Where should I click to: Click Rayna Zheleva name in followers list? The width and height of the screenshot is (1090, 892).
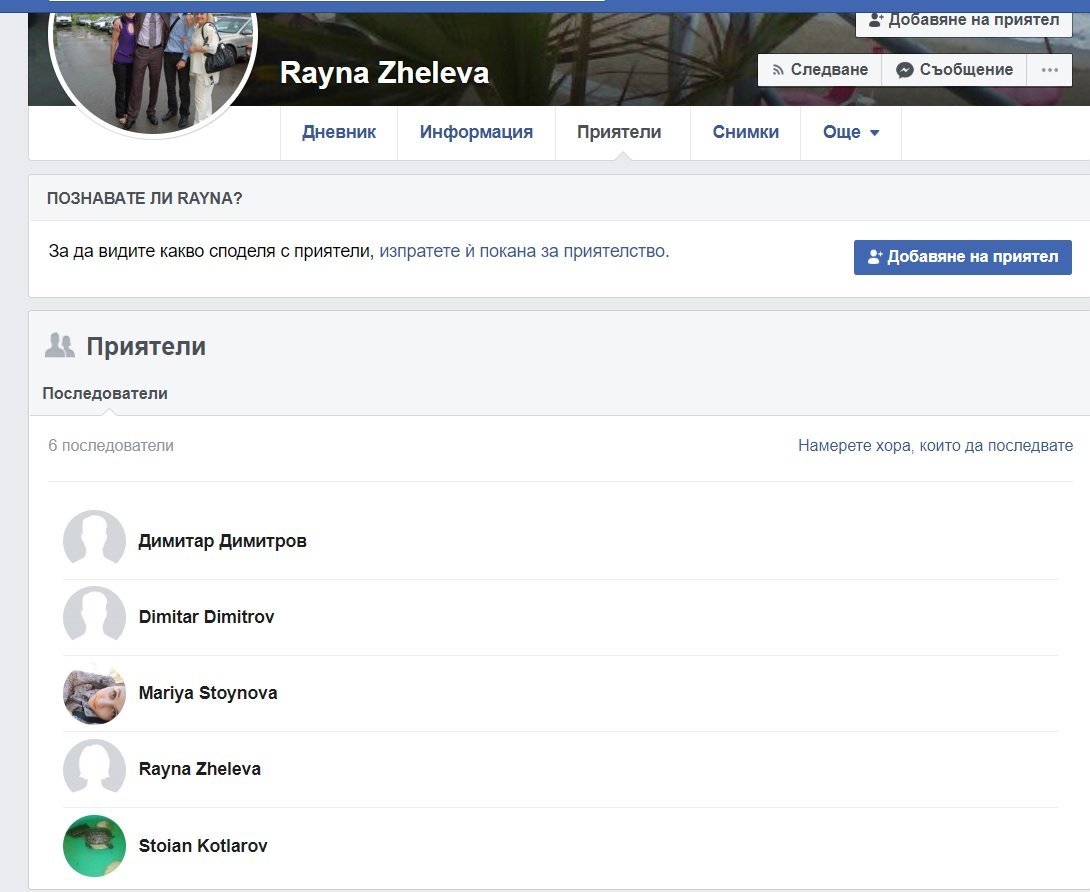pyautogui.click(x=199, y=769)
